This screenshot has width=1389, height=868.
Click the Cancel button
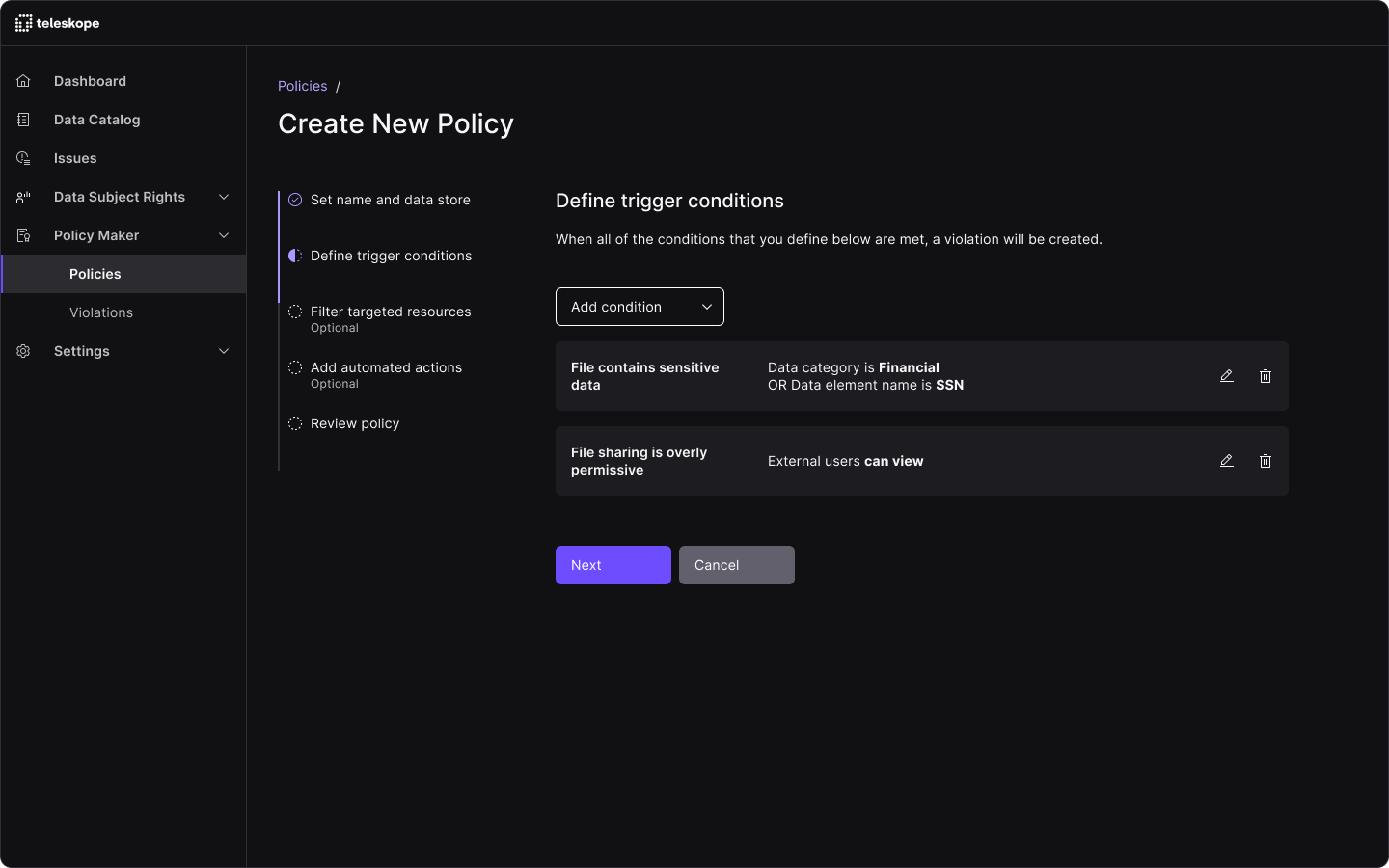click(x=737, y=565)
